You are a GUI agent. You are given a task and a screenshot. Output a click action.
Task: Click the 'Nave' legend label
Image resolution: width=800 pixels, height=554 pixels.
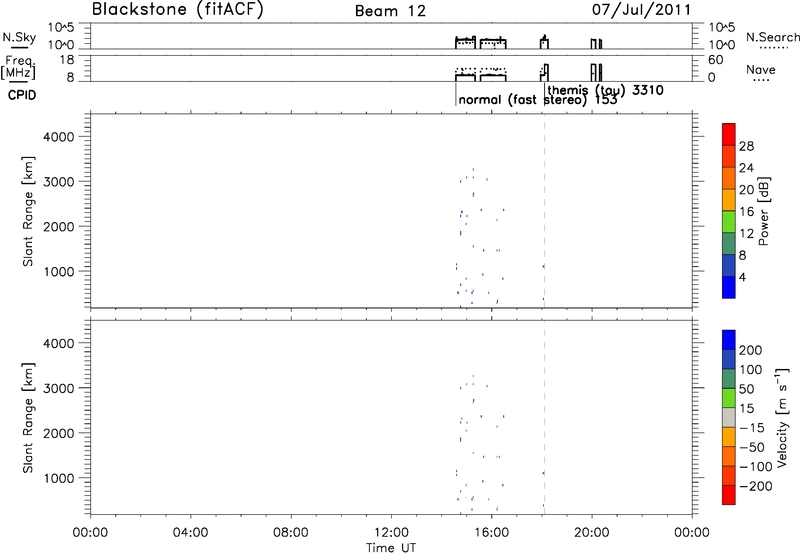(760, 70)
